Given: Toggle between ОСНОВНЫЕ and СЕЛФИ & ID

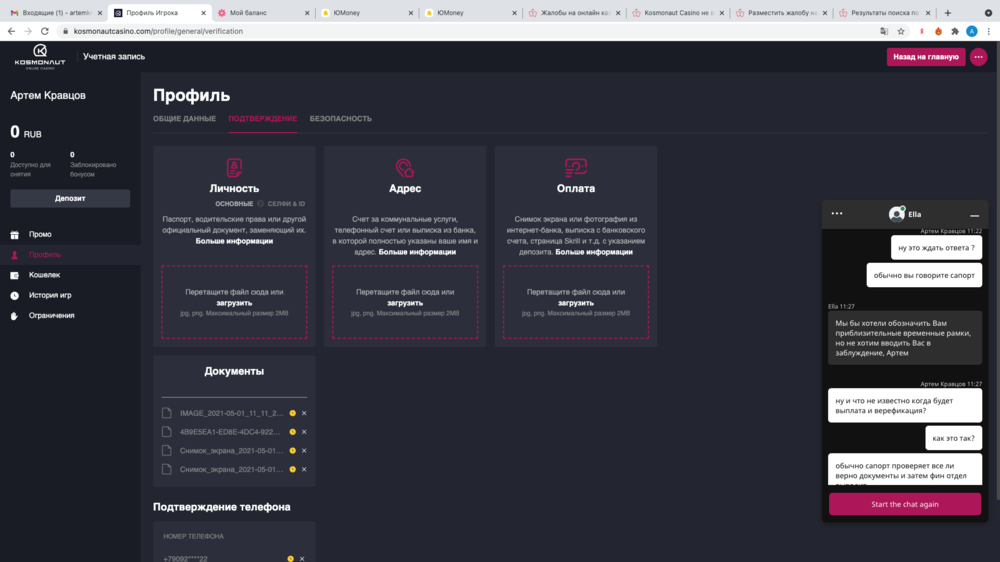Looking at the screenshot, I should 261,204.
